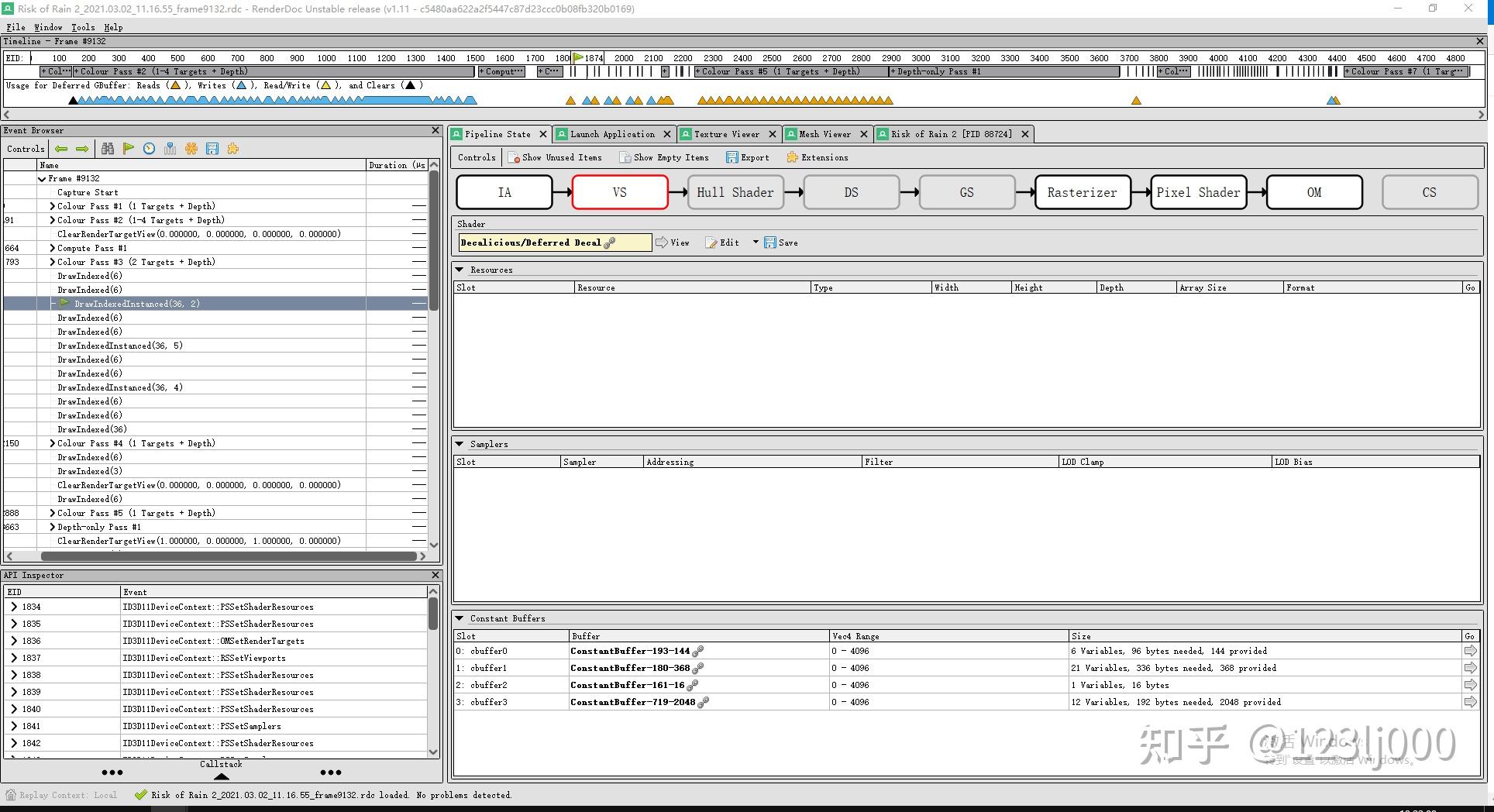1494x812 pixels.
Task: Click the green back arrow in Event Browser
Action: point(61,149)
